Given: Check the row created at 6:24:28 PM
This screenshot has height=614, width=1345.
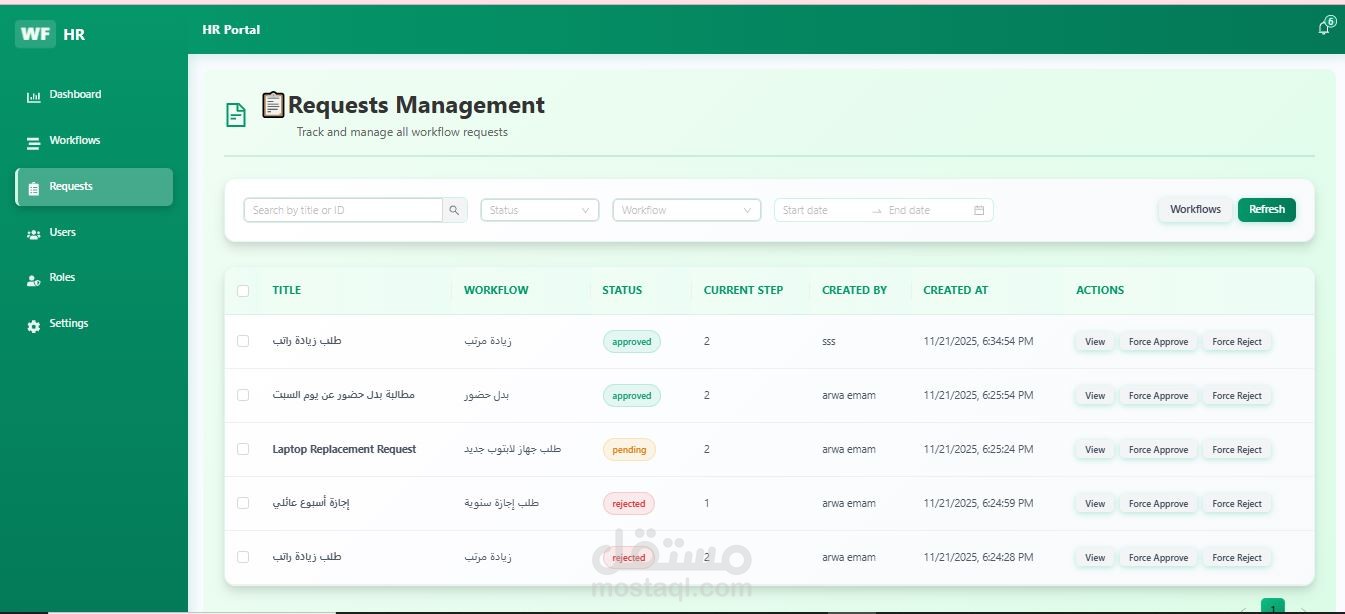Looking at the screenshot, I should click(243, 557).
